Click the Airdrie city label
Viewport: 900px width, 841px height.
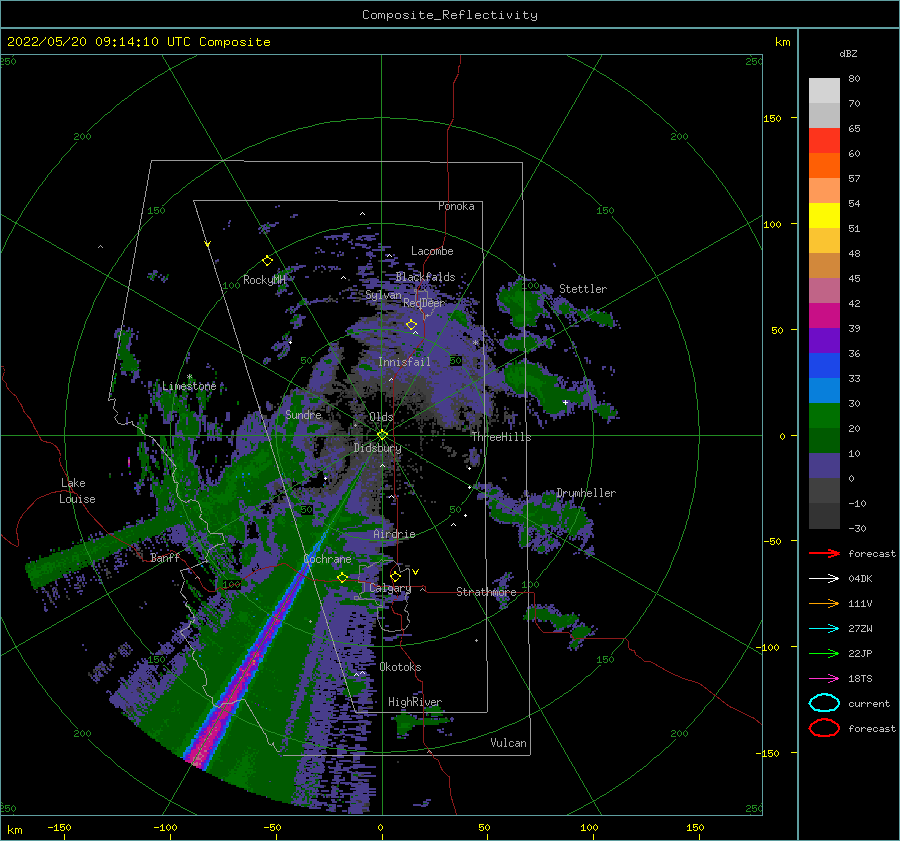(394, 534)
